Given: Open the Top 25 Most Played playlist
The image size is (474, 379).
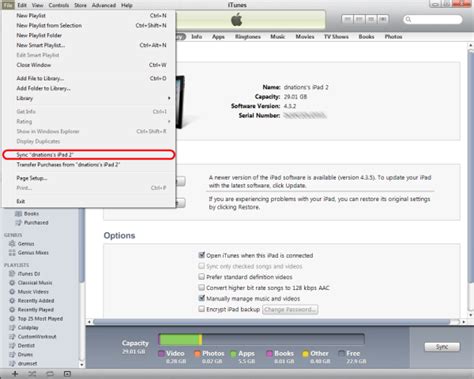Looking at the screenshot, I should pyautogui.click(x=36, y=319).
